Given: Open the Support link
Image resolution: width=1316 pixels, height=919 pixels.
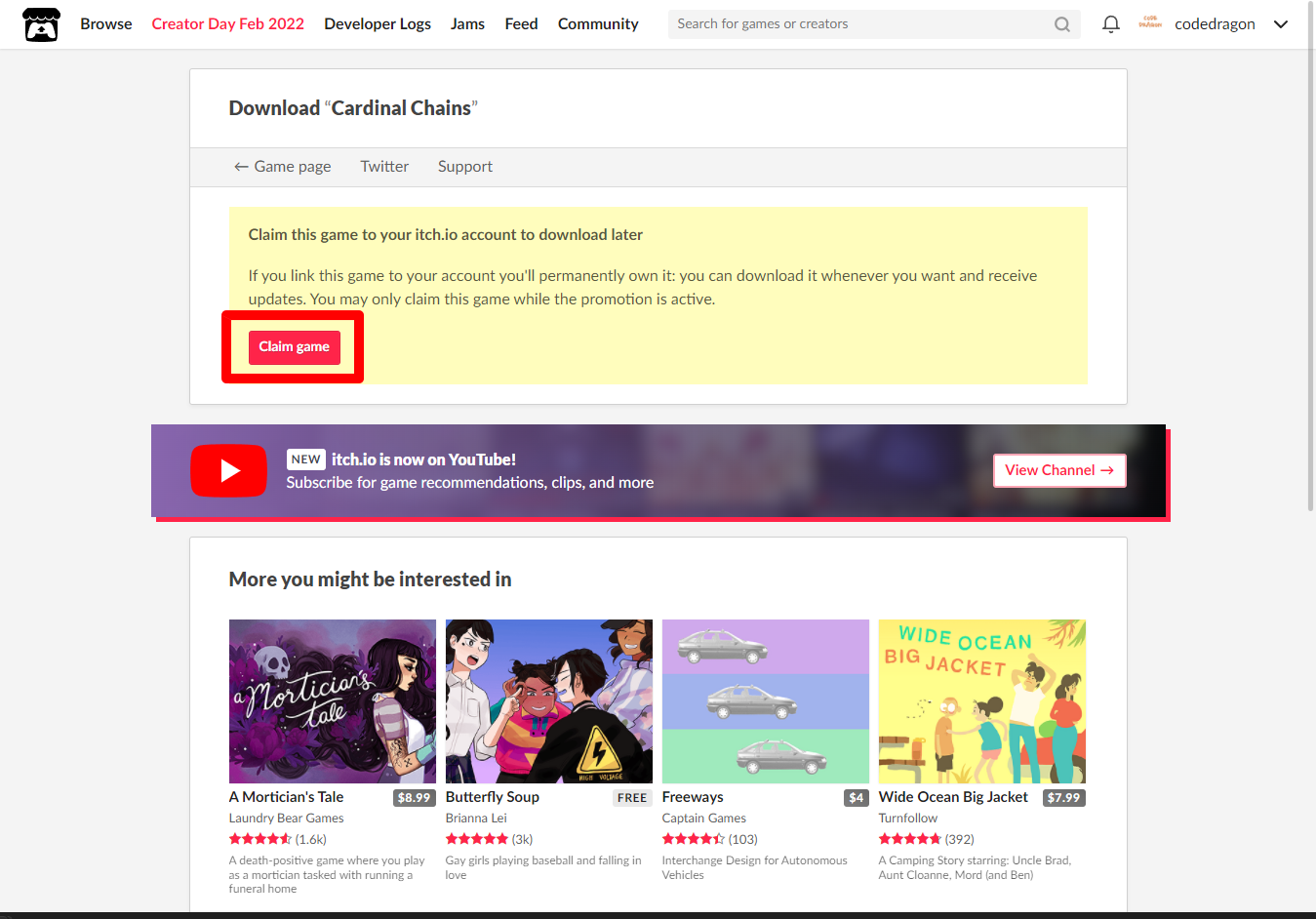Looking at the screenshot, I should (x=465, y=167).
